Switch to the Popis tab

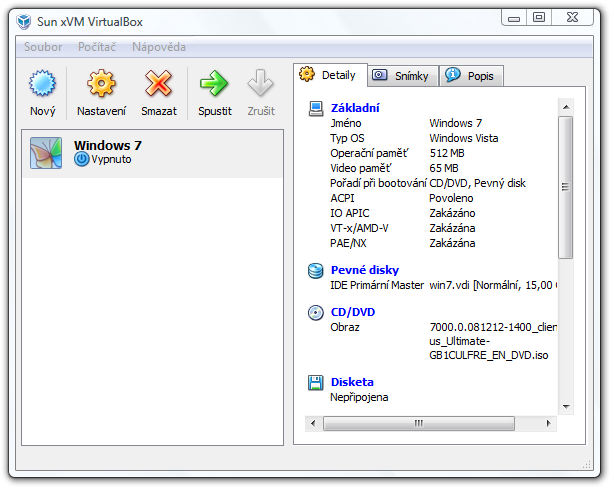(471, 76)
